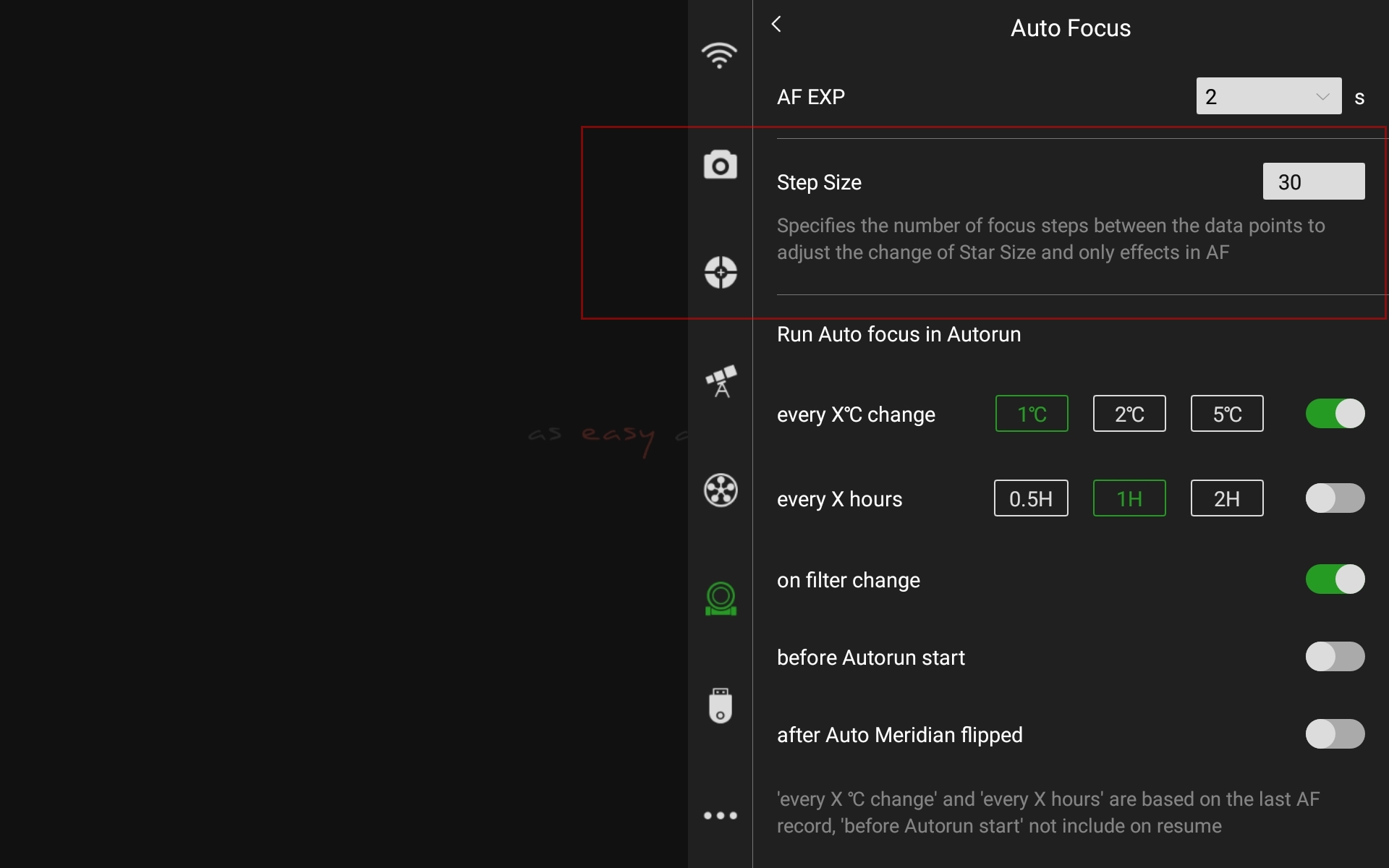Open the Wi-Fi settings icon

(719, 56)
